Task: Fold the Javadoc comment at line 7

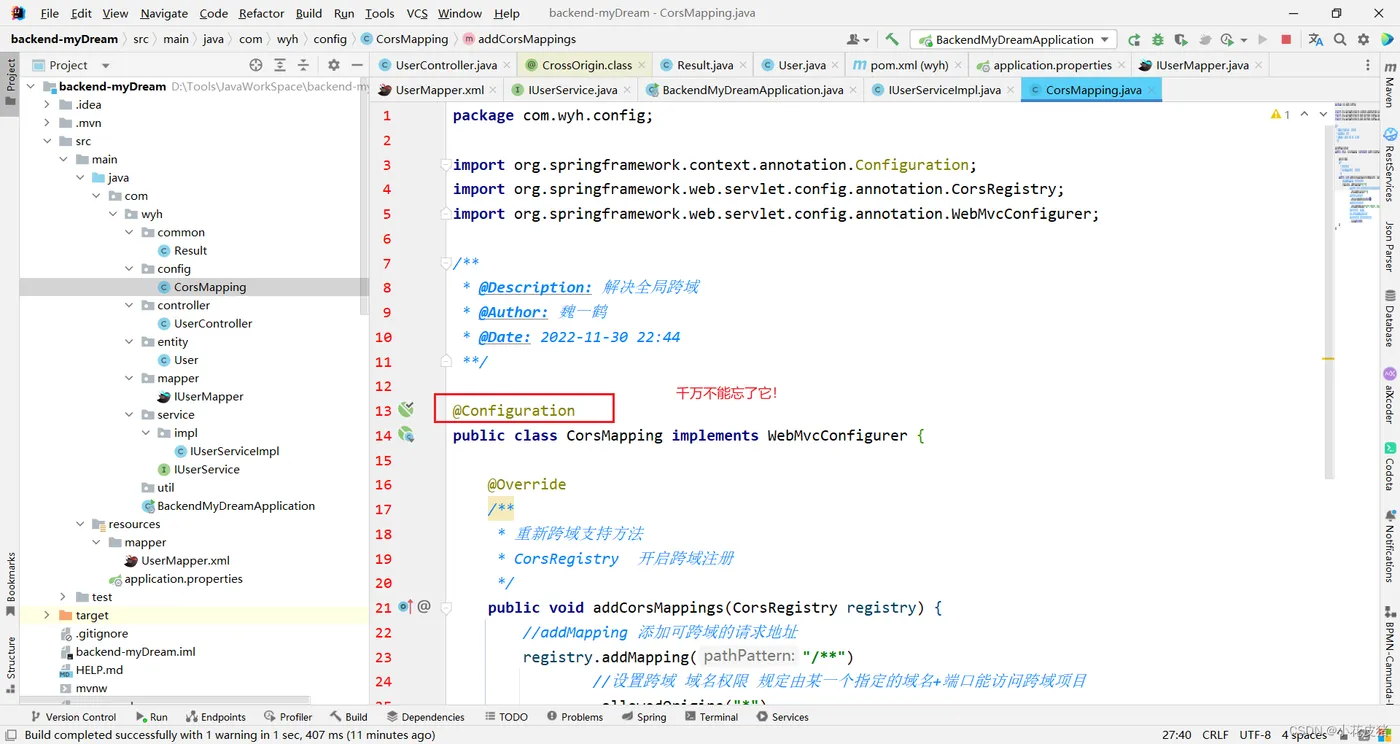Action: click(x=446, y=263)
